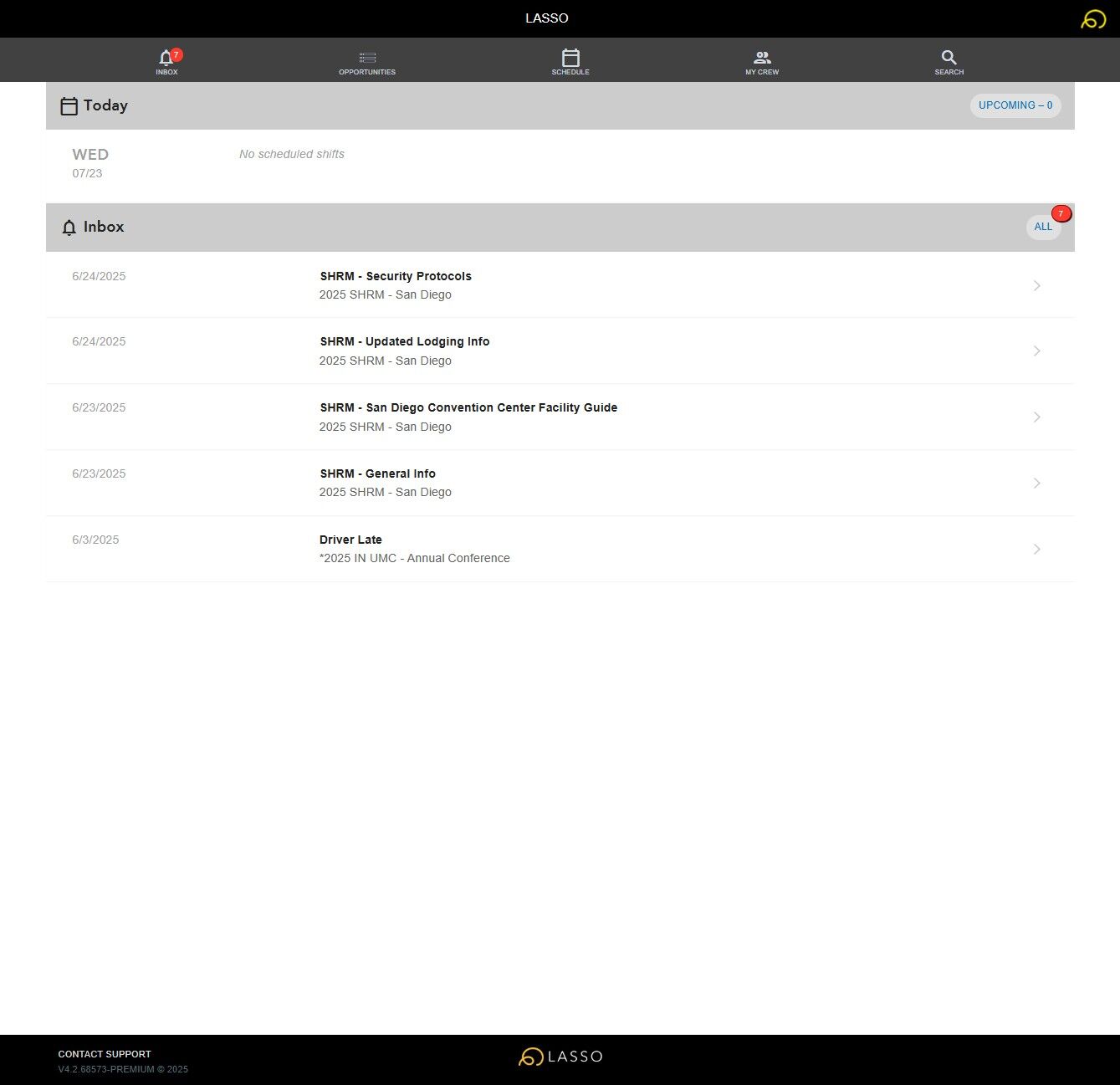Click the Lasso logo in the footer
Screen dimensions: 1120x1085
(560, 1057)
